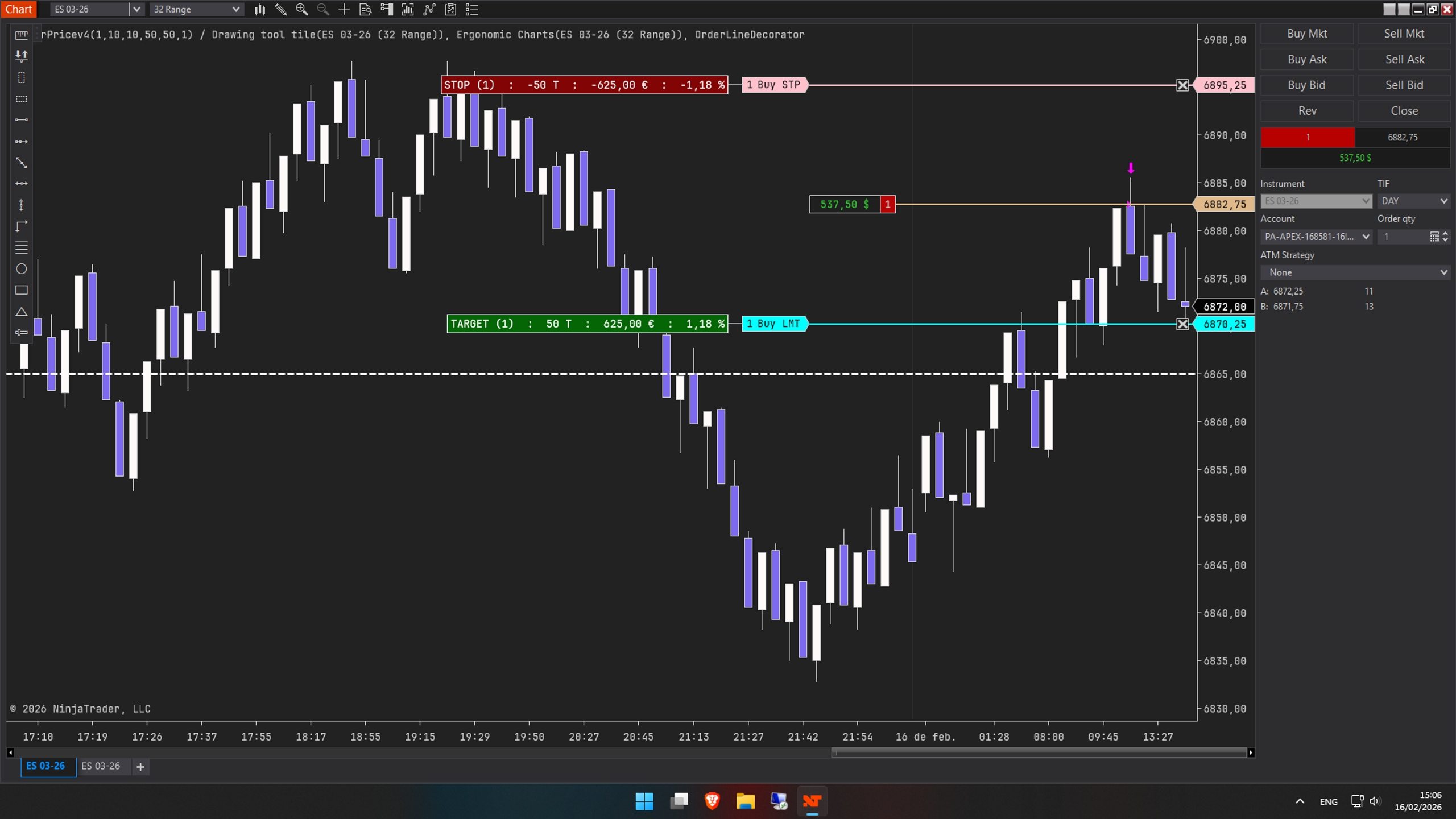Image resolution: width=1456 pixels, height=819 pixels.
Task: Click the orange Chart label
Action: [19, 9]
